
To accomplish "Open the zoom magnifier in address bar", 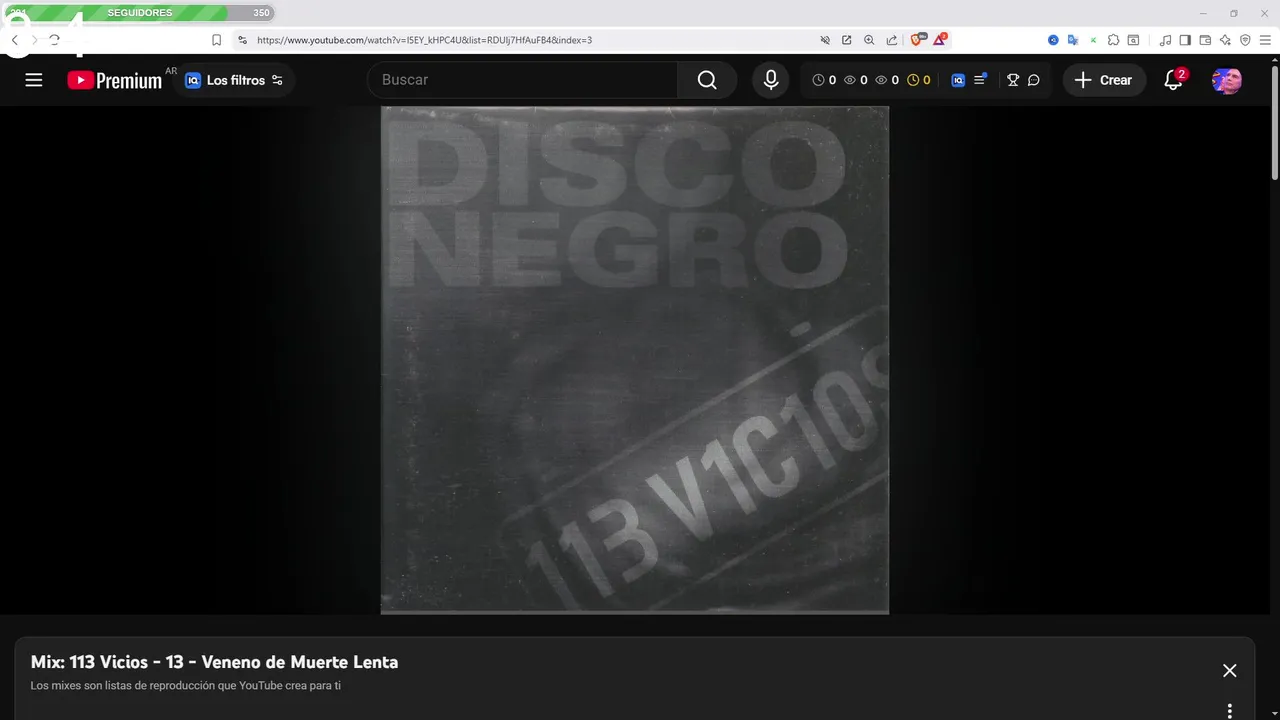I will pyautogui.click(x=869, y=40).
